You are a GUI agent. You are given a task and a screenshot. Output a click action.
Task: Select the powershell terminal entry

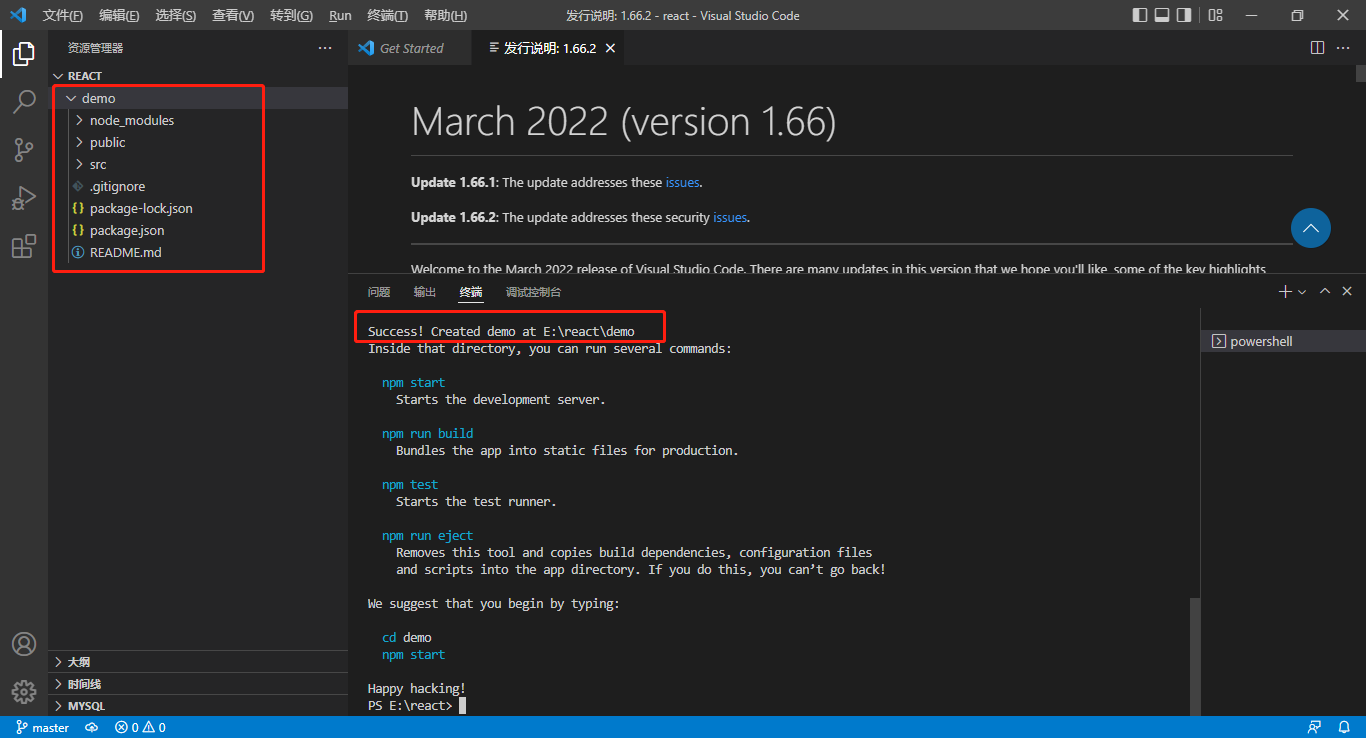[1283, 341]
